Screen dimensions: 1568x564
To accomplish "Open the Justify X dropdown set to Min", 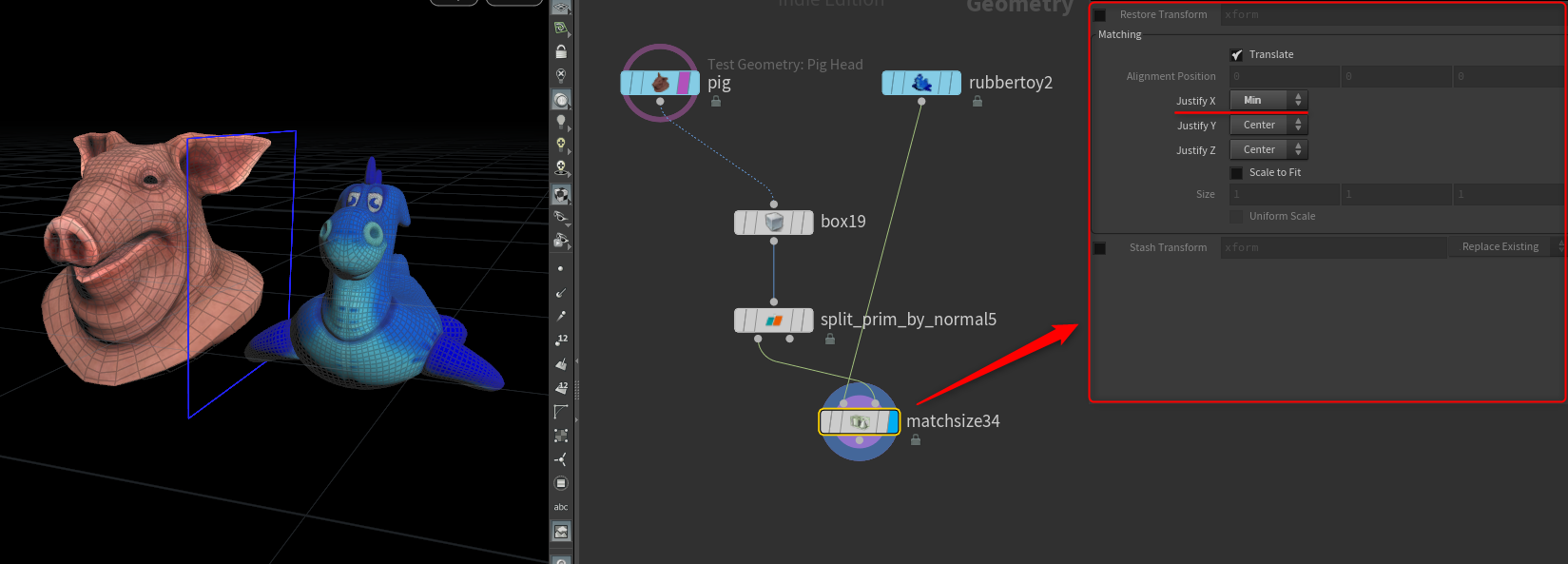I will click(x=1268, y=100).
